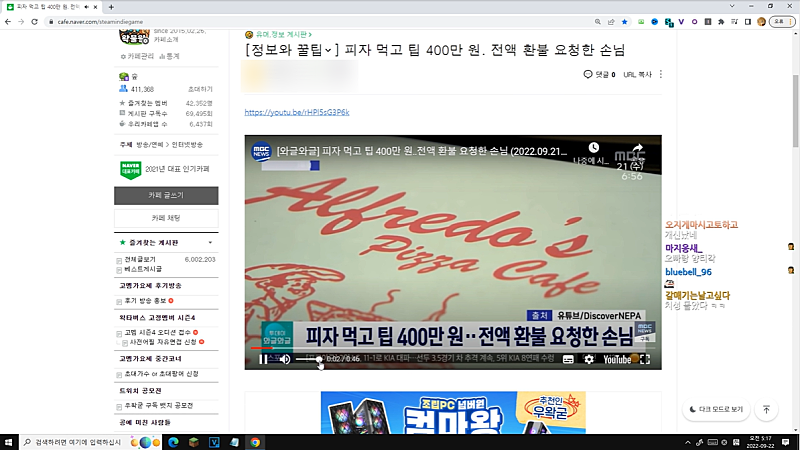Open MBC News channel avatar
800x450 pixels.
[x=261, y=151]
